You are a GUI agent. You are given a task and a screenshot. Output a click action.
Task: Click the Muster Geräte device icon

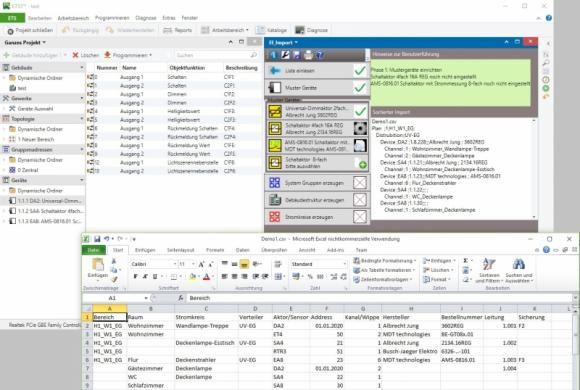pos(274,88)
